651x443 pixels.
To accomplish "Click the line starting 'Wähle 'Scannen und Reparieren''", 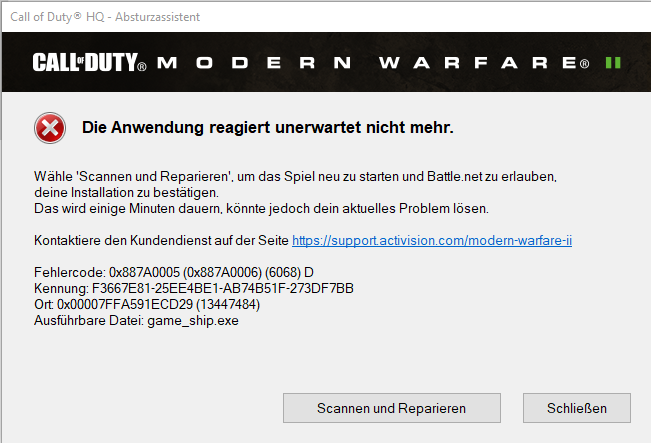I will click(295, 176).
